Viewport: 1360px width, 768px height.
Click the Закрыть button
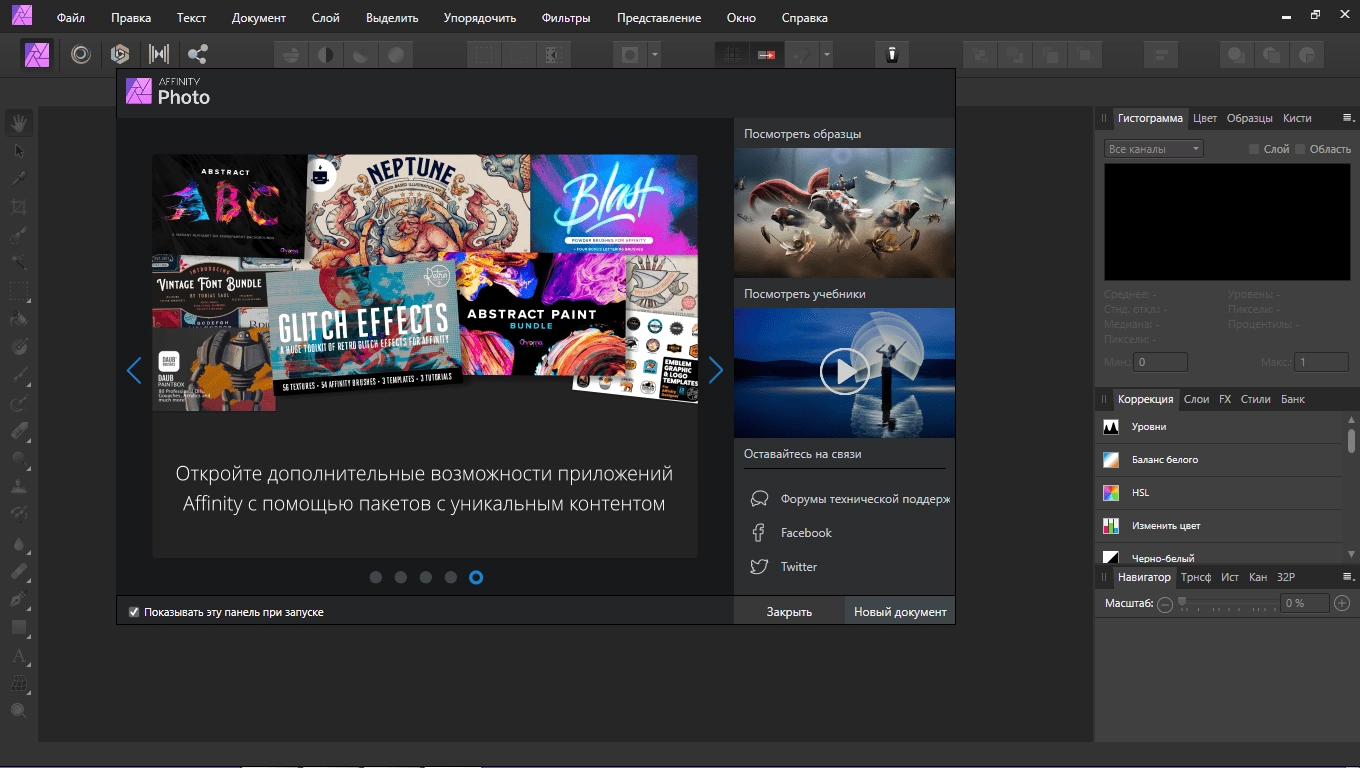pyautogui.click(x=789, y=611)
